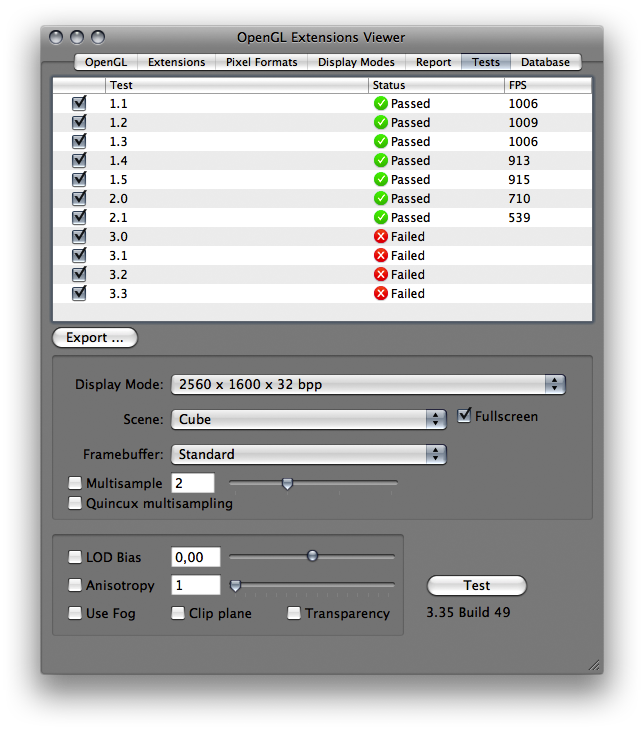Click the green Passed icon for test 1.3
The image size is (644, 730).
click(x=380, y=142)
